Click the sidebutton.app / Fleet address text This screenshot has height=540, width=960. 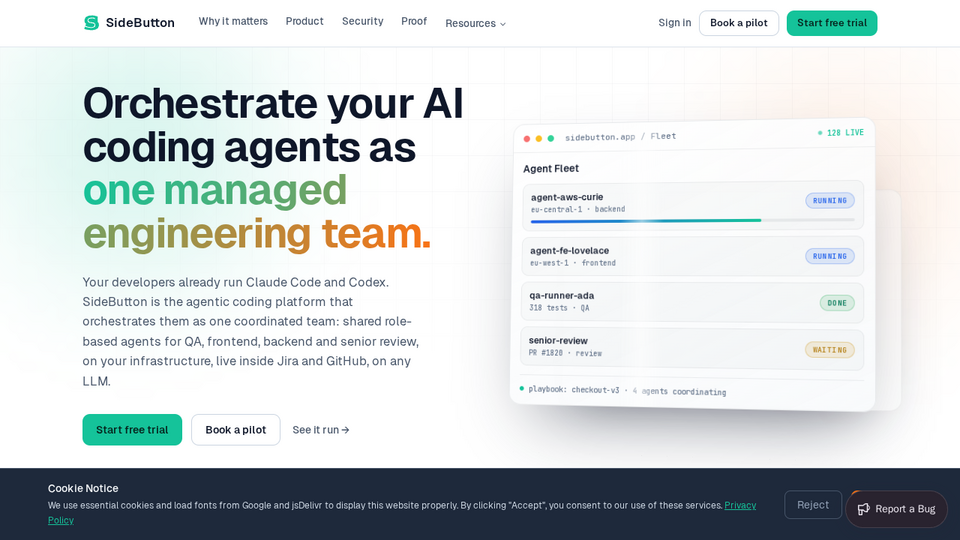(620, 137)
